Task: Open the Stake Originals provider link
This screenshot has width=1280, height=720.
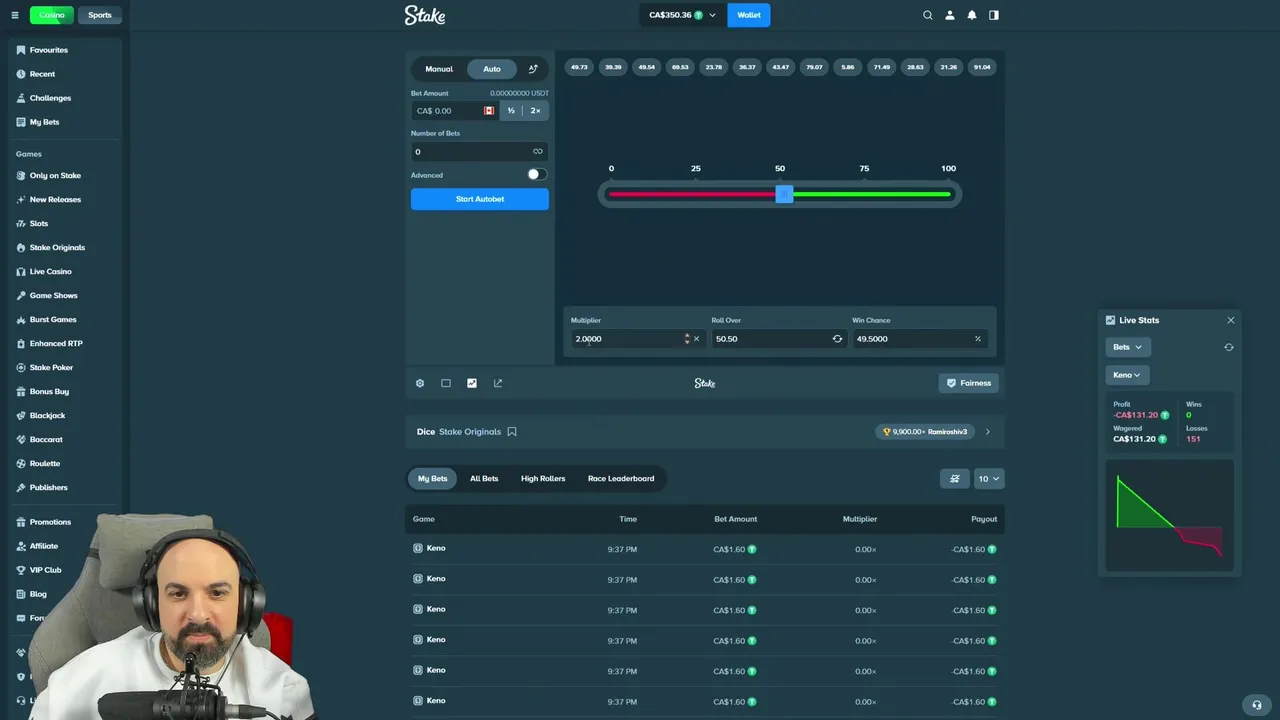Action: (470, 432)
